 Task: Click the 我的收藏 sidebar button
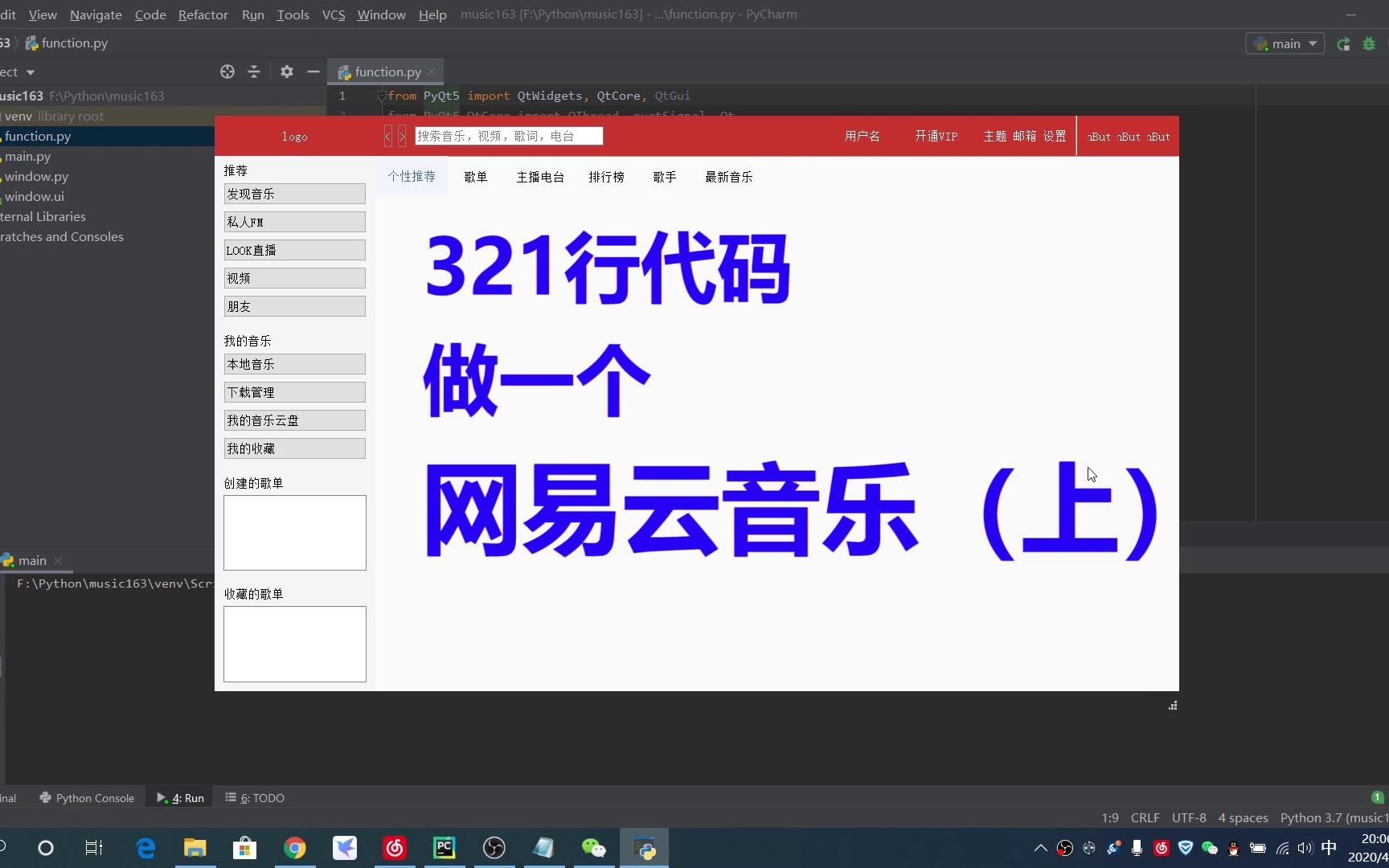click(295, 448)
